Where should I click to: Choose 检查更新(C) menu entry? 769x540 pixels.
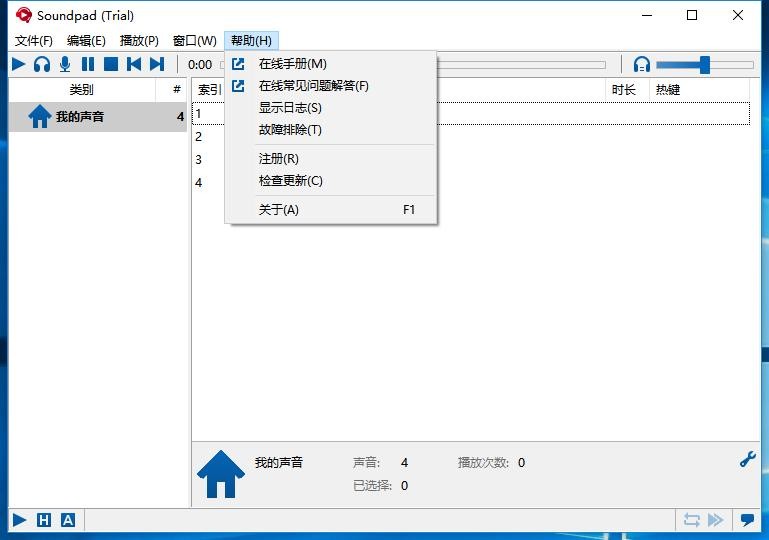click(331, 181)
